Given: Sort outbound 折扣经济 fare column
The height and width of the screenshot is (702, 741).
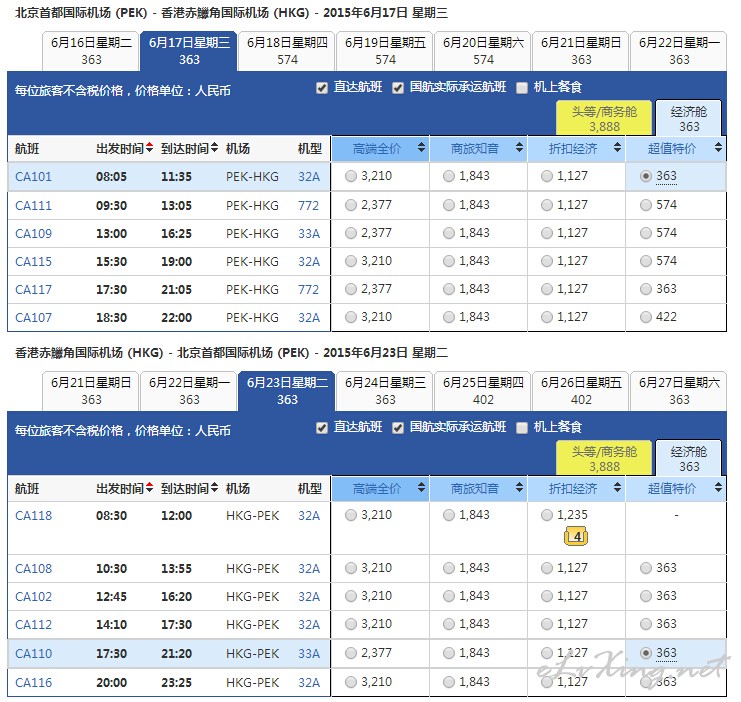Looking at the screenshot, I should tap(617, 147).
